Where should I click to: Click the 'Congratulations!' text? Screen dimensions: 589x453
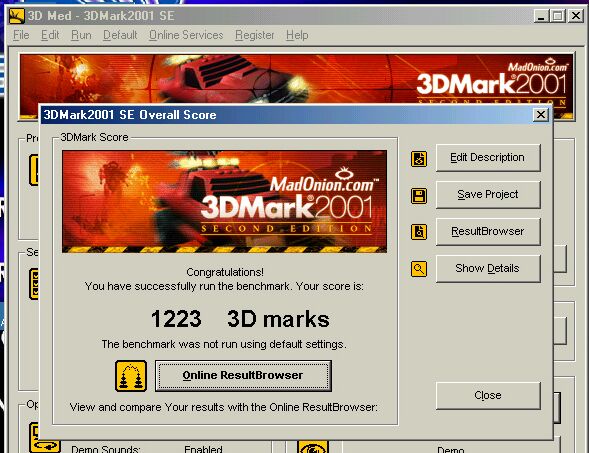(225, 272)
